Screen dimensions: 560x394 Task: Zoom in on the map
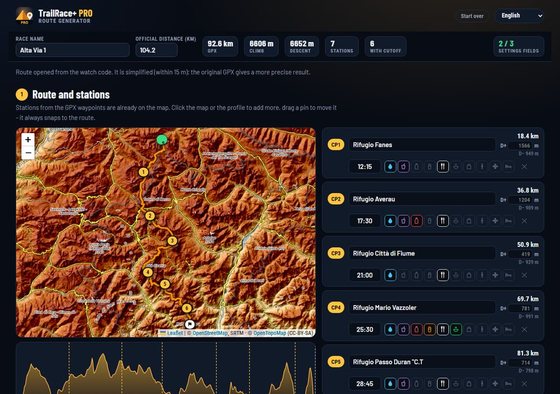tap(28, 140)
